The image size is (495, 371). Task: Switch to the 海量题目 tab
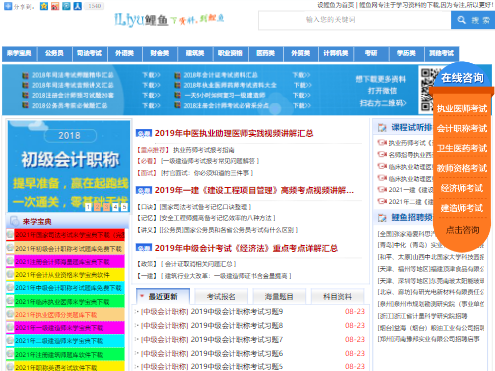click(279, 296)
